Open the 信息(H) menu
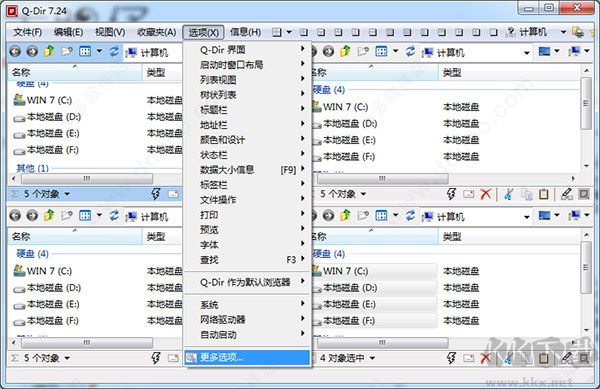This screenshot has height=389, width=600. 245,32
